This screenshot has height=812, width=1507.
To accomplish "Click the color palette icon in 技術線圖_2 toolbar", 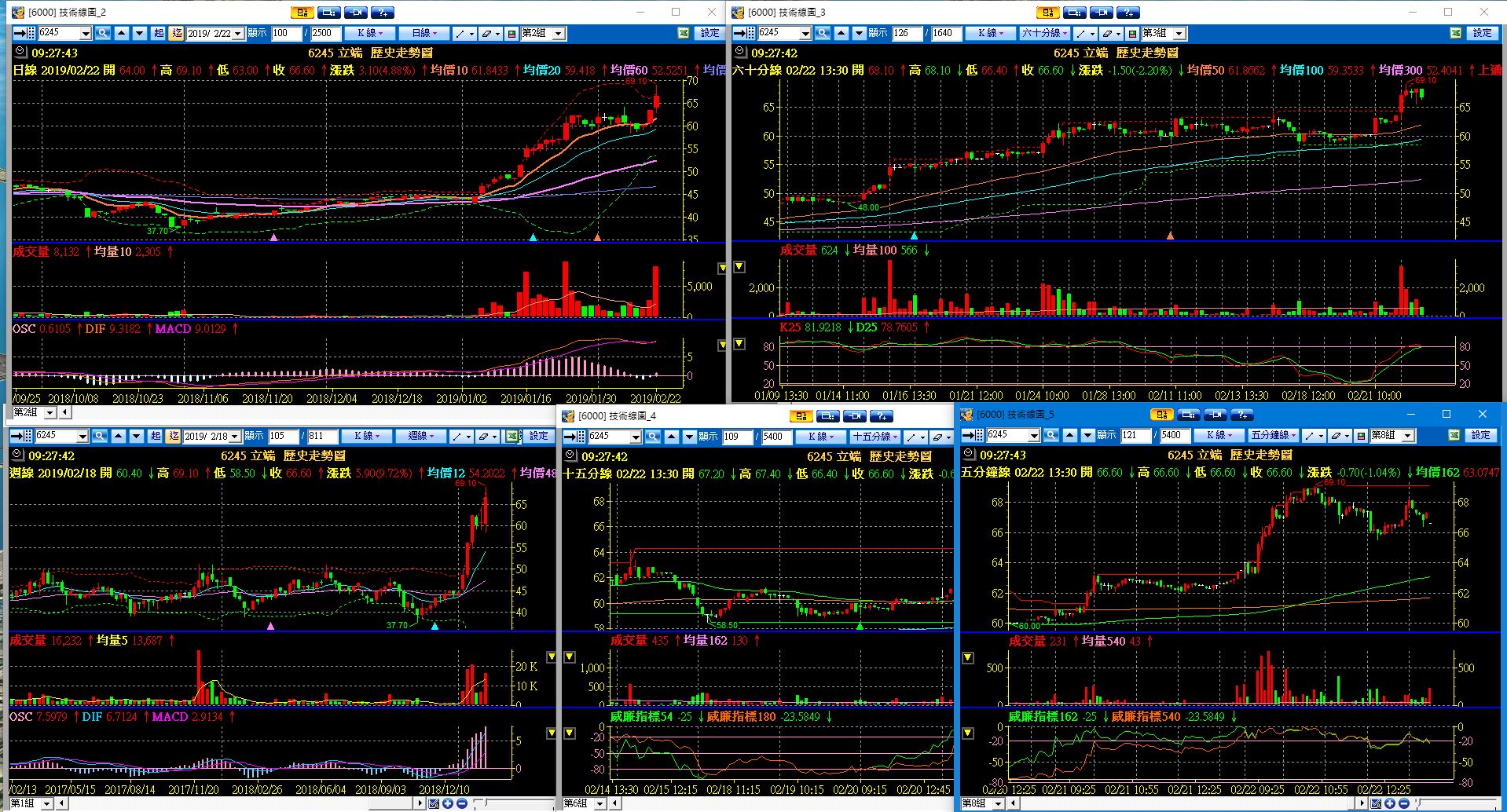I will tap(512, 33).
